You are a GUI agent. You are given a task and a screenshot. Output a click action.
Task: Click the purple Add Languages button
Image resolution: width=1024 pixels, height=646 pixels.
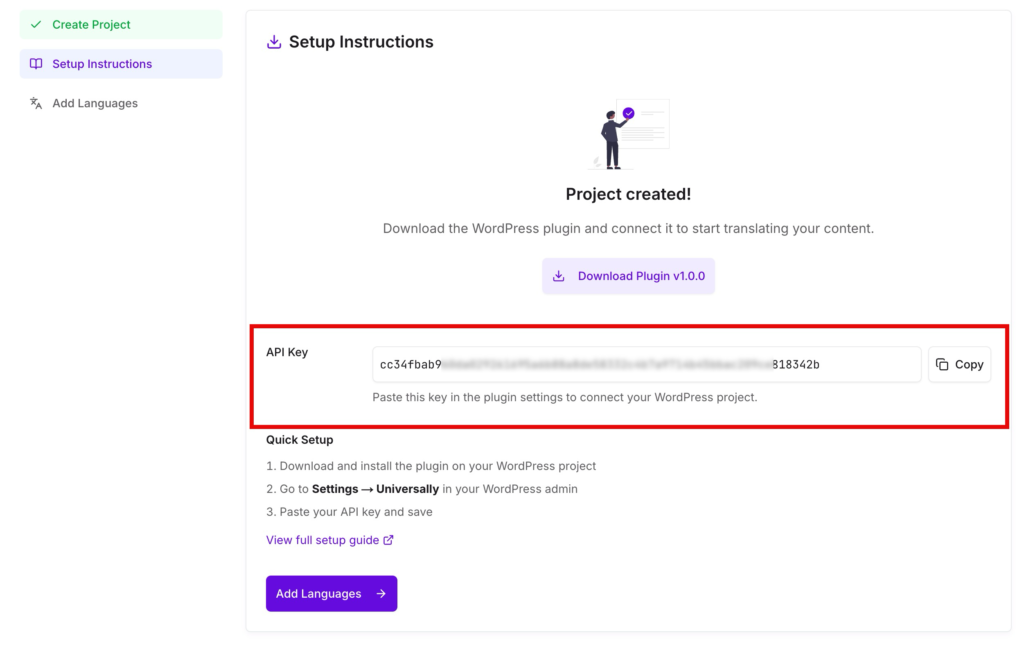pos(331,594)
